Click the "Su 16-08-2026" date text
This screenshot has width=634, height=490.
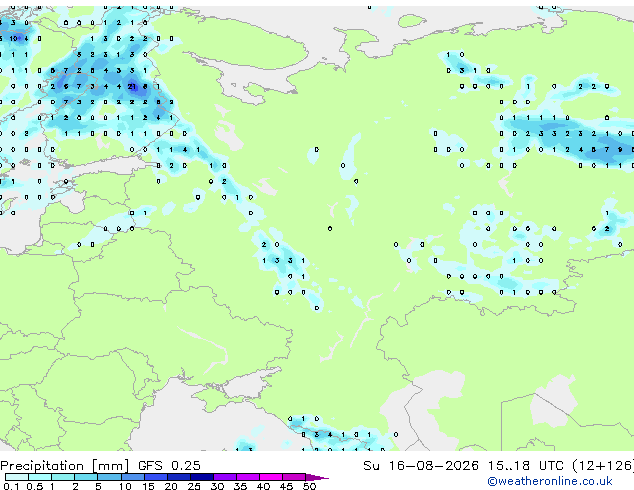click(x=421, y=465)
